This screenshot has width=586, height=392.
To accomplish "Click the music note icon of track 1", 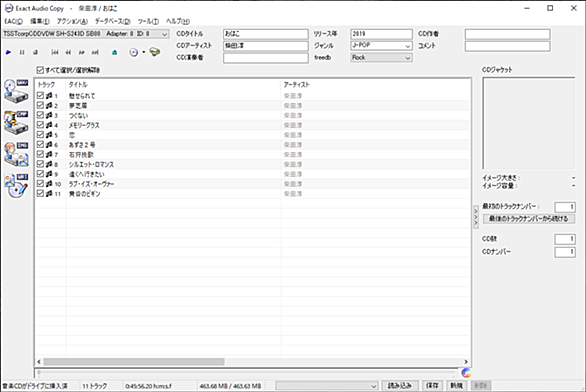I will (49, 96).
